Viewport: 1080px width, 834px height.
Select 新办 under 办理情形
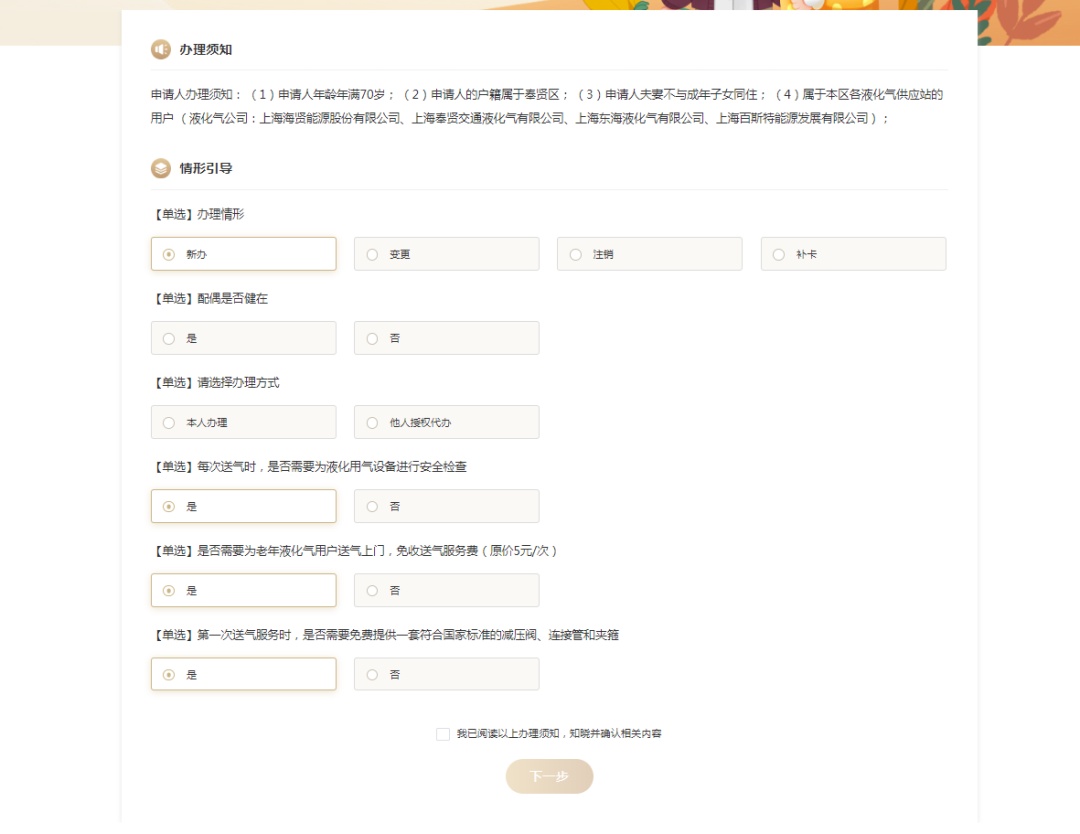(244, 254)
